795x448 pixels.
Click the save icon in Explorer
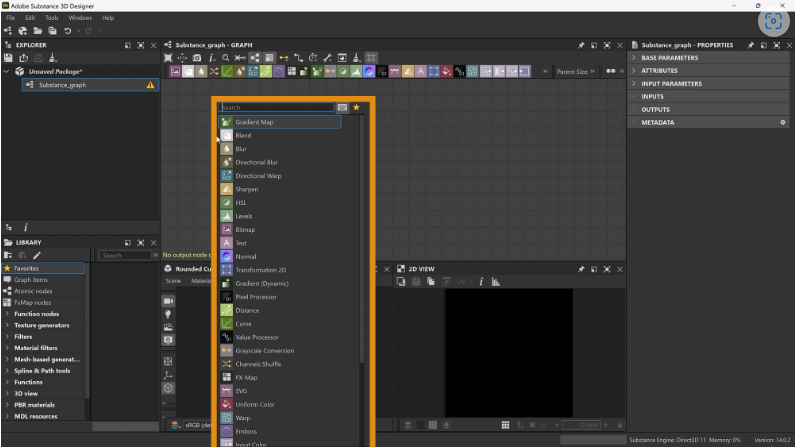coord(8,58)
